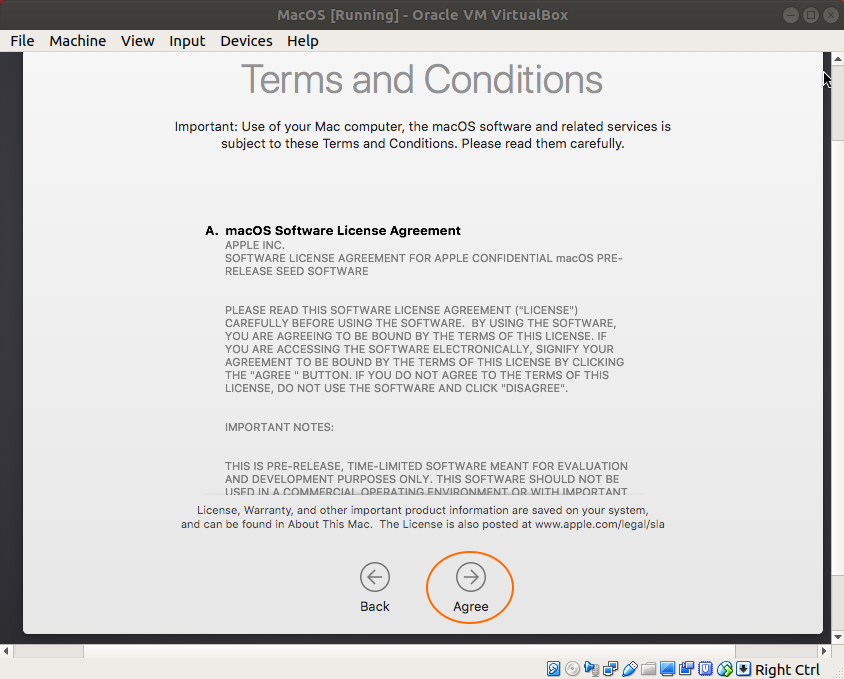Close the VirtualBox window
The image size is (844, 679).
tap(831, 15)
